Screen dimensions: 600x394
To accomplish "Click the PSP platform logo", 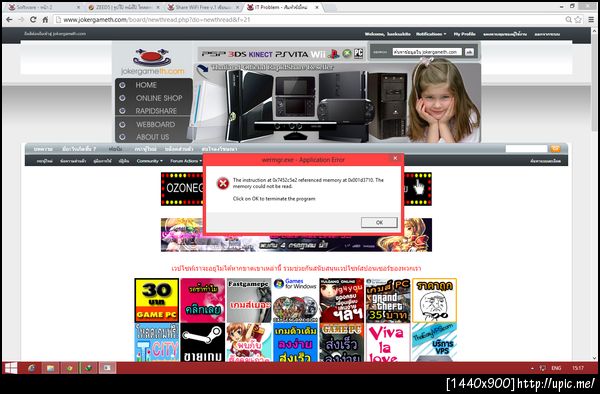I will (x=214, y=54).
